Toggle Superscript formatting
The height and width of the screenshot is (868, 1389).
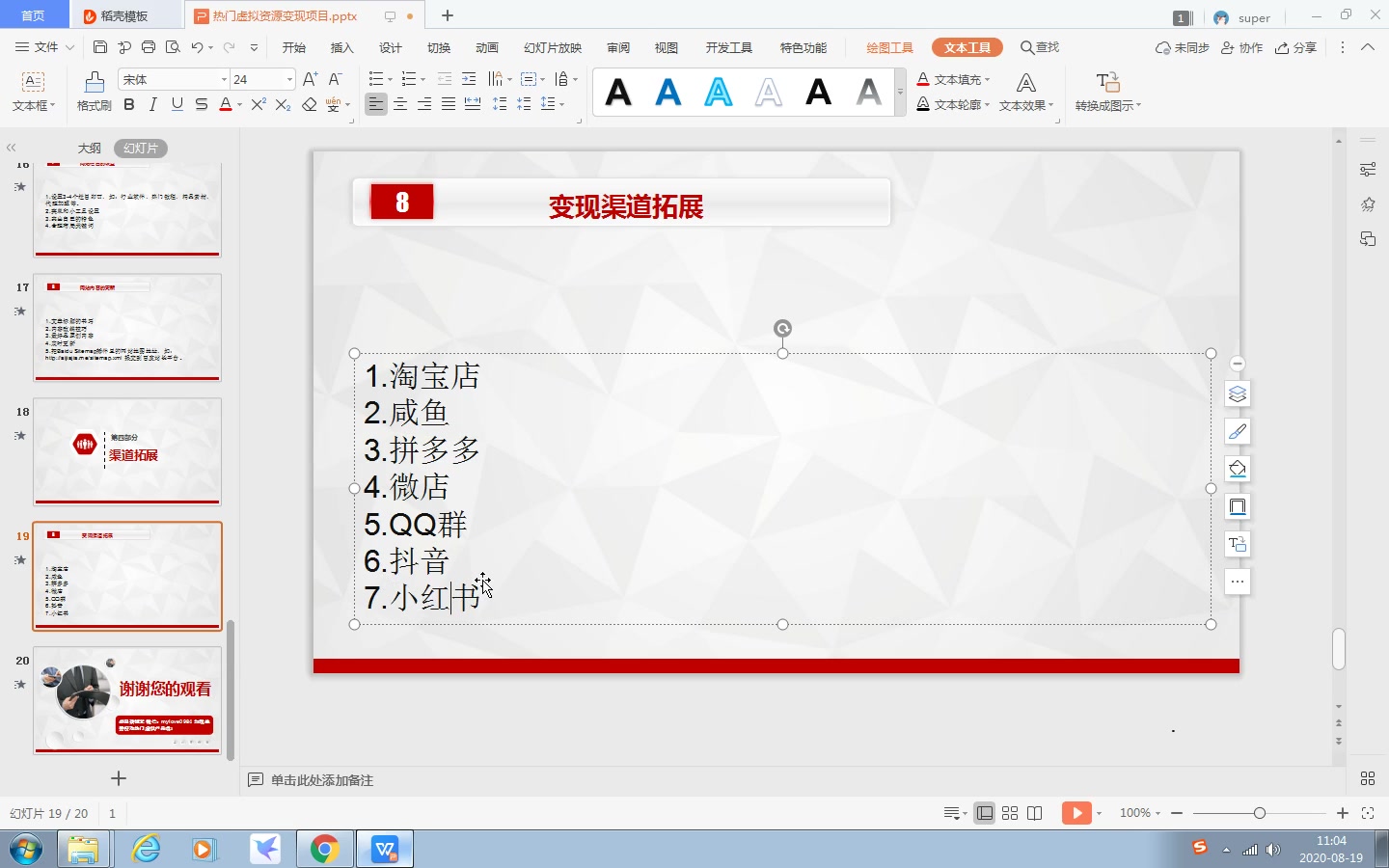tap(259, 104)
